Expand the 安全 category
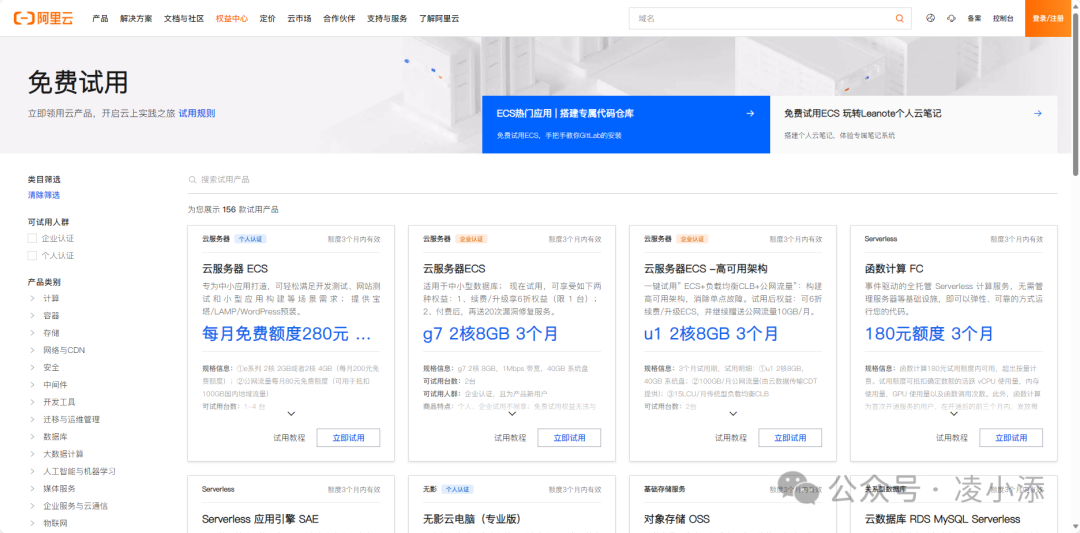 pos(32,367)
